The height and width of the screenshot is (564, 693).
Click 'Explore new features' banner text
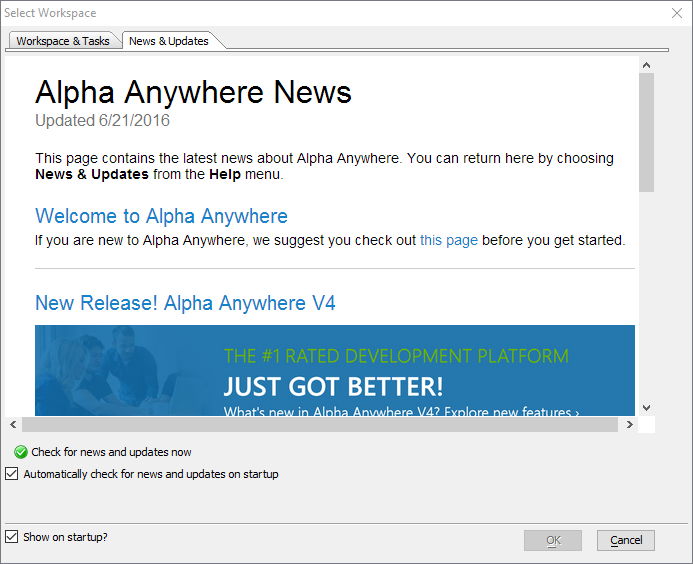click(x=511, y=412)
